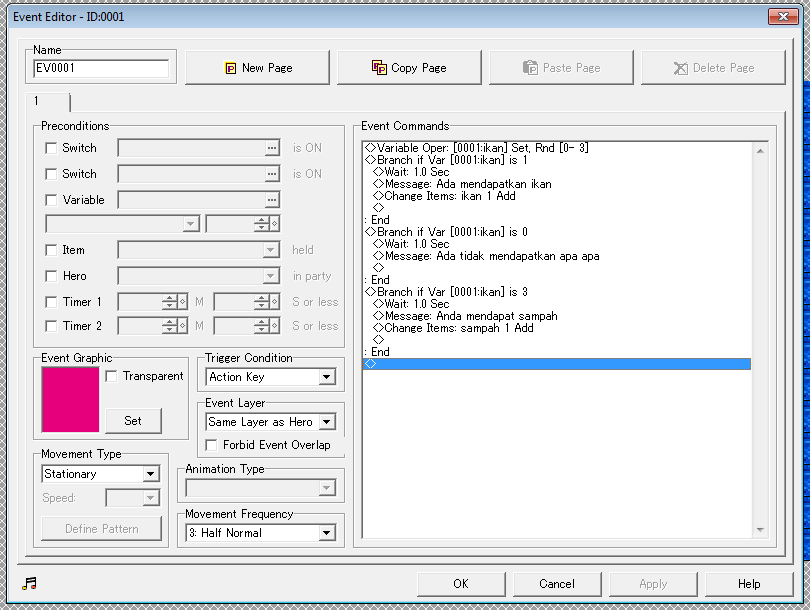
Task: Enable the first Switch precondition checkbox
Action: pos(51,148)
